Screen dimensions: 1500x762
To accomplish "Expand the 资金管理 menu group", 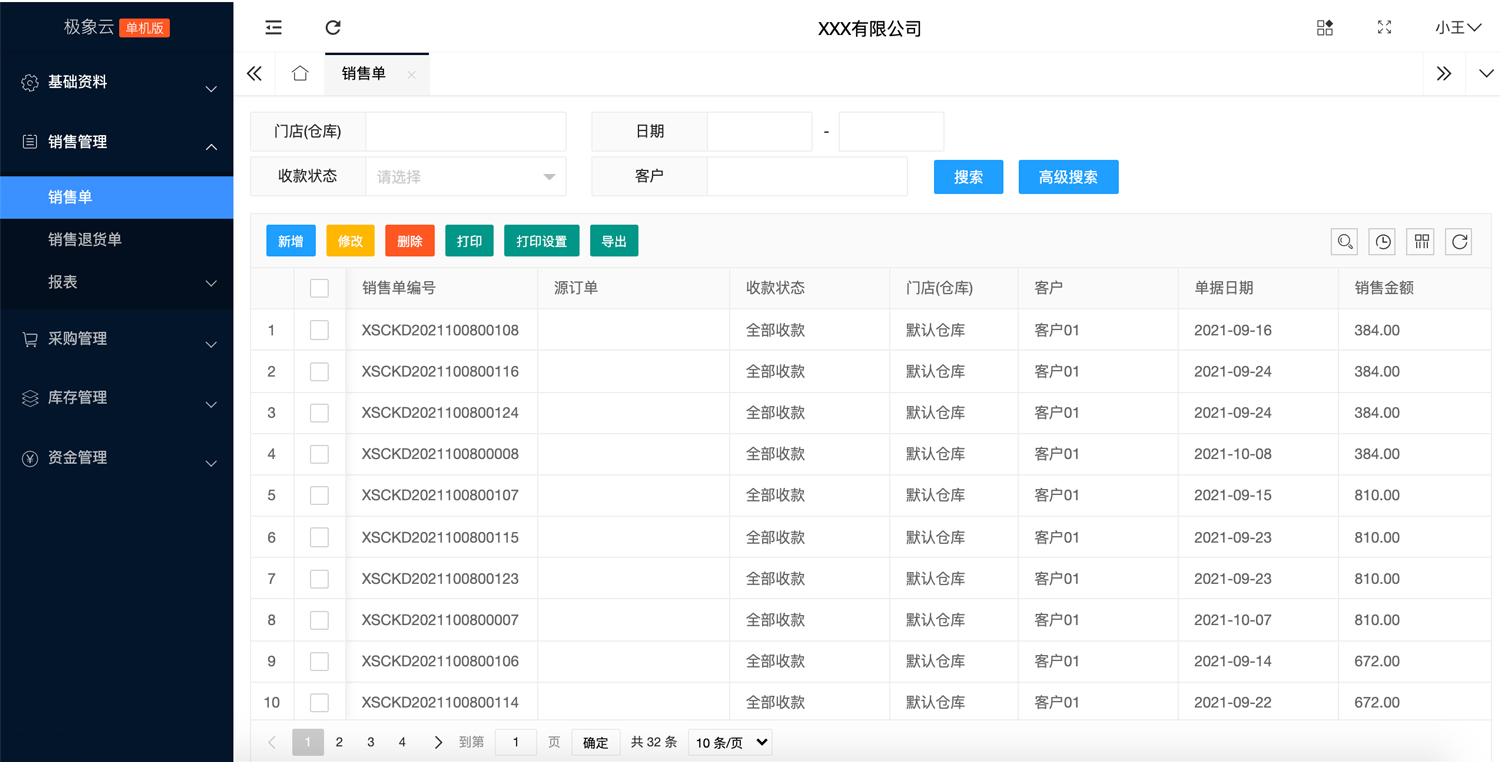I will tap(211, 463).
